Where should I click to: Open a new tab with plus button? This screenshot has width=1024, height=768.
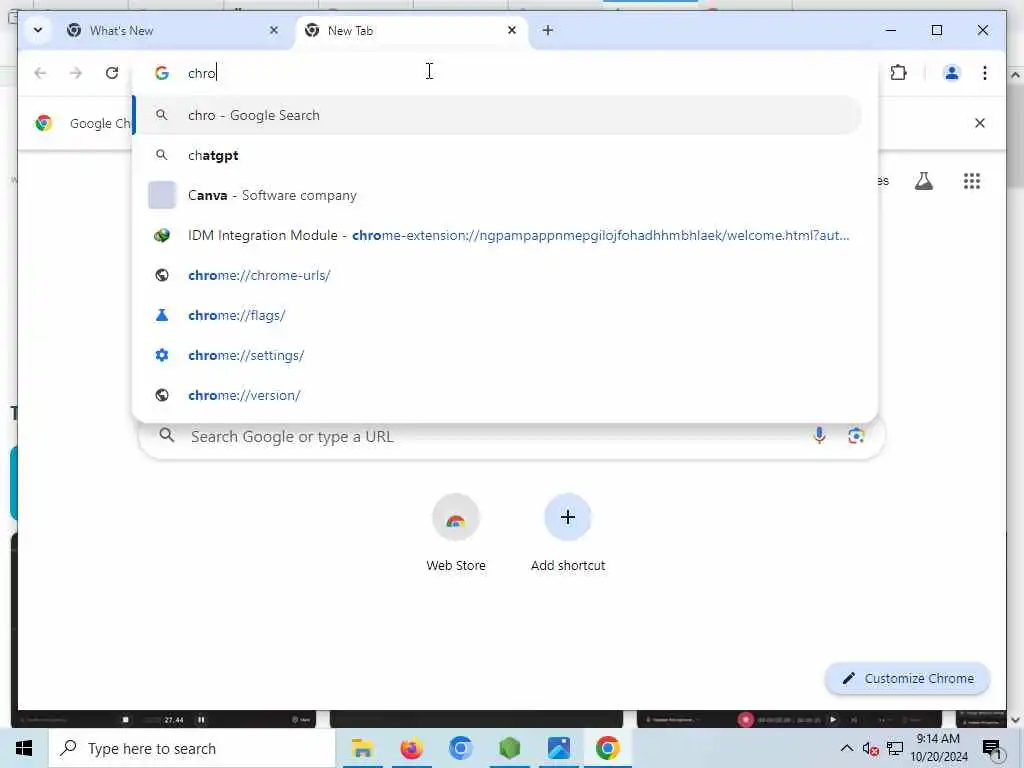point(548,30)
